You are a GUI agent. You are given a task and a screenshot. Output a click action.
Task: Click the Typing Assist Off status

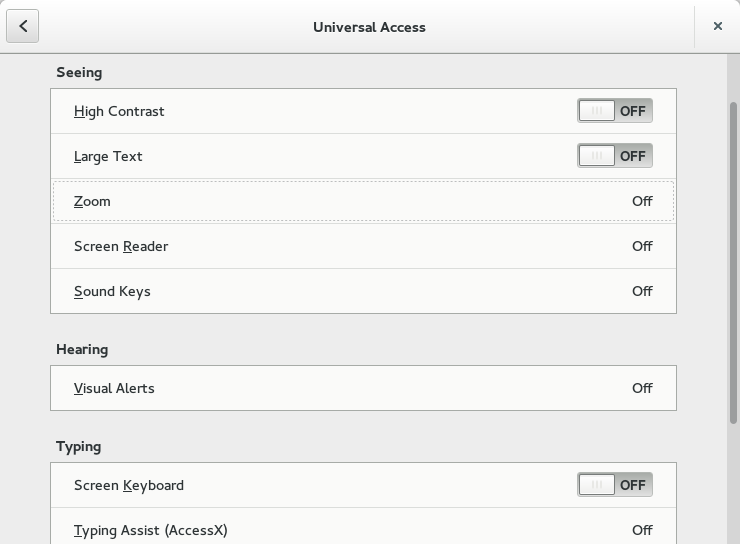(x=642, y=530)
